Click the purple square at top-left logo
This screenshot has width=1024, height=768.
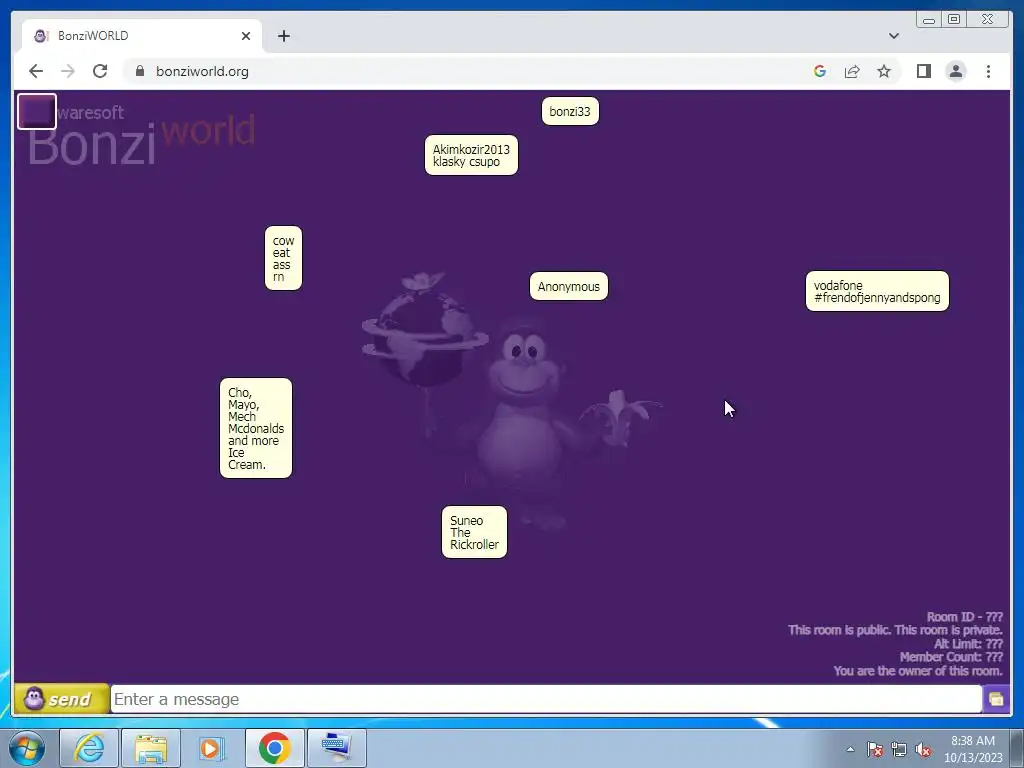point(37,112)
